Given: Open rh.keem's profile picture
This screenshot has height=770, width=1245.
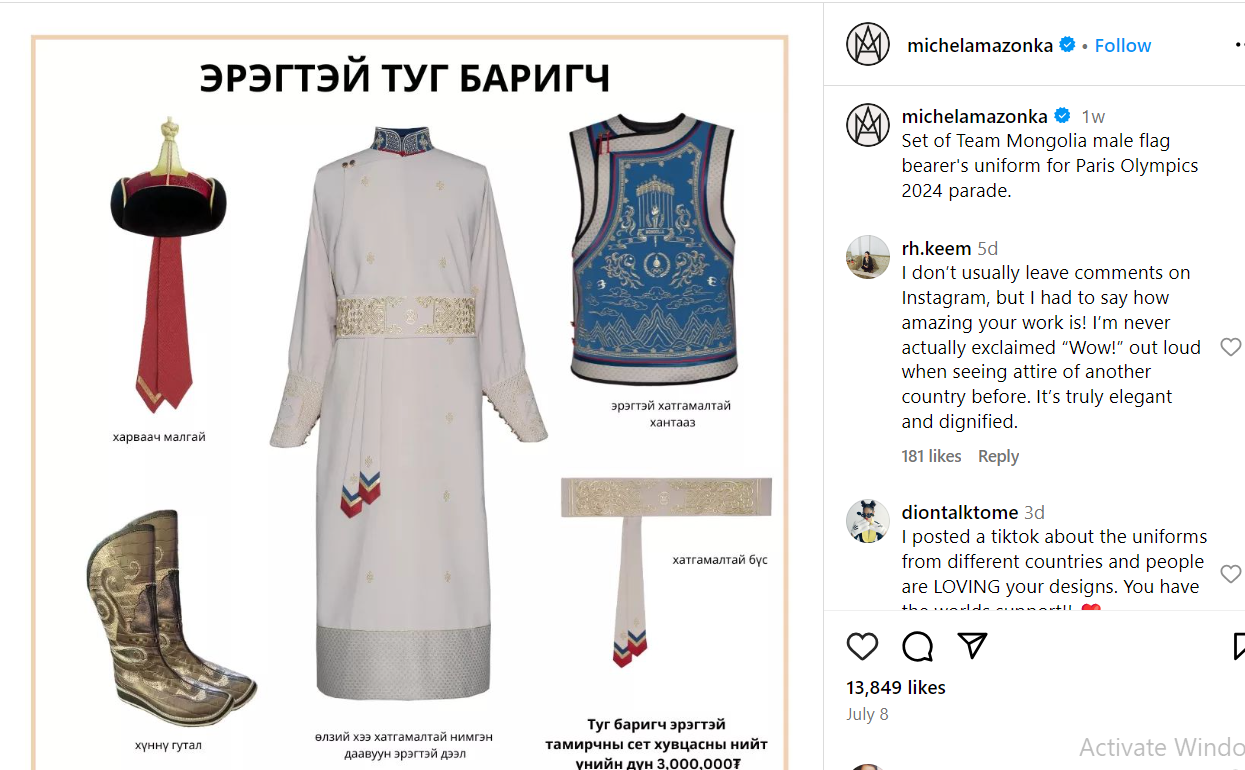Looking at the screenshot, I should [x=868, y=257].
